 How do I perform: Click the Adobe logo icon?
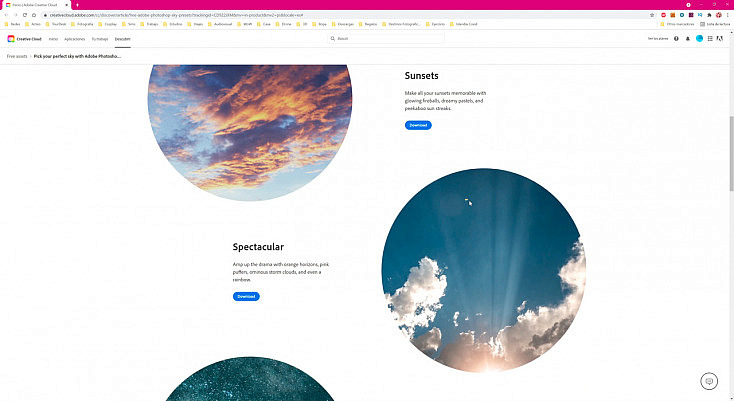(720, 38)
